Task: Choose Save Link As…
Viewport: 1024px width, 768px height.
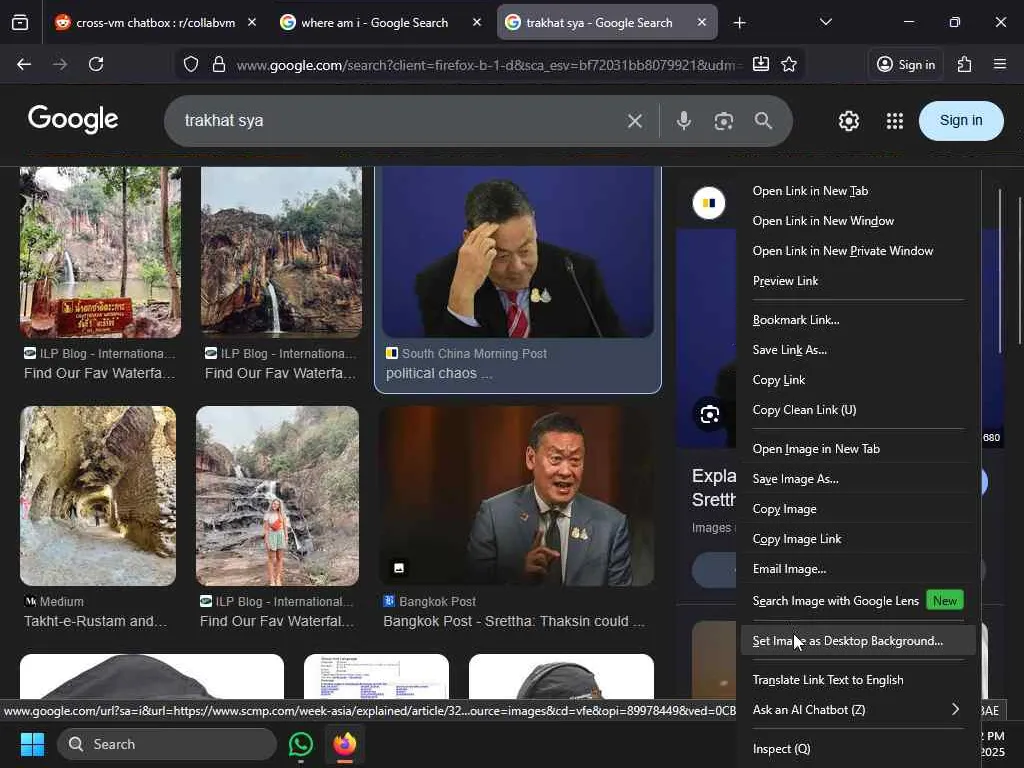Action: pyautogui.click(x=856, y=350)
